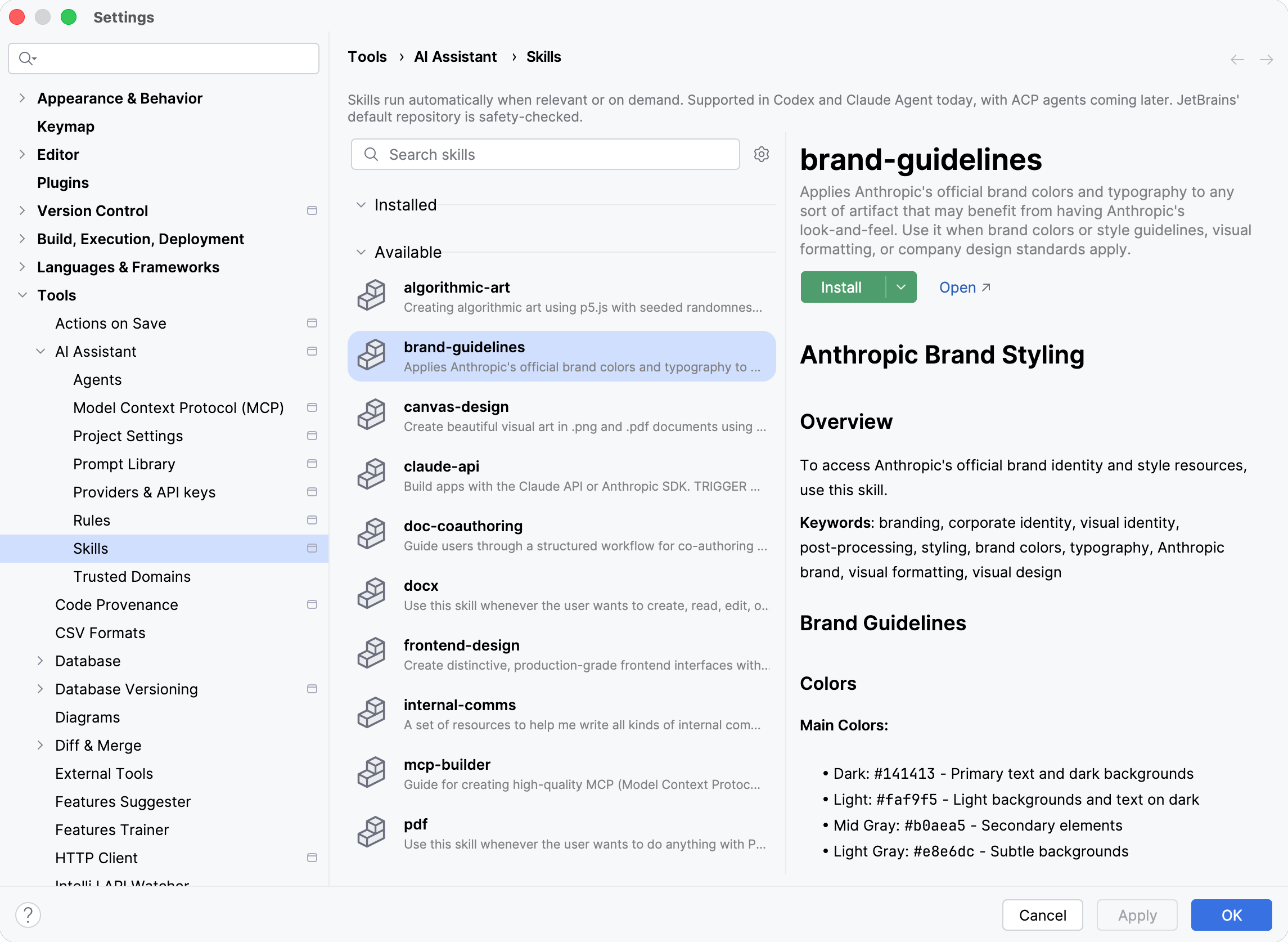Expand the Appearance & Behavior tree node

pyautogui.click(x=22, y=98)
